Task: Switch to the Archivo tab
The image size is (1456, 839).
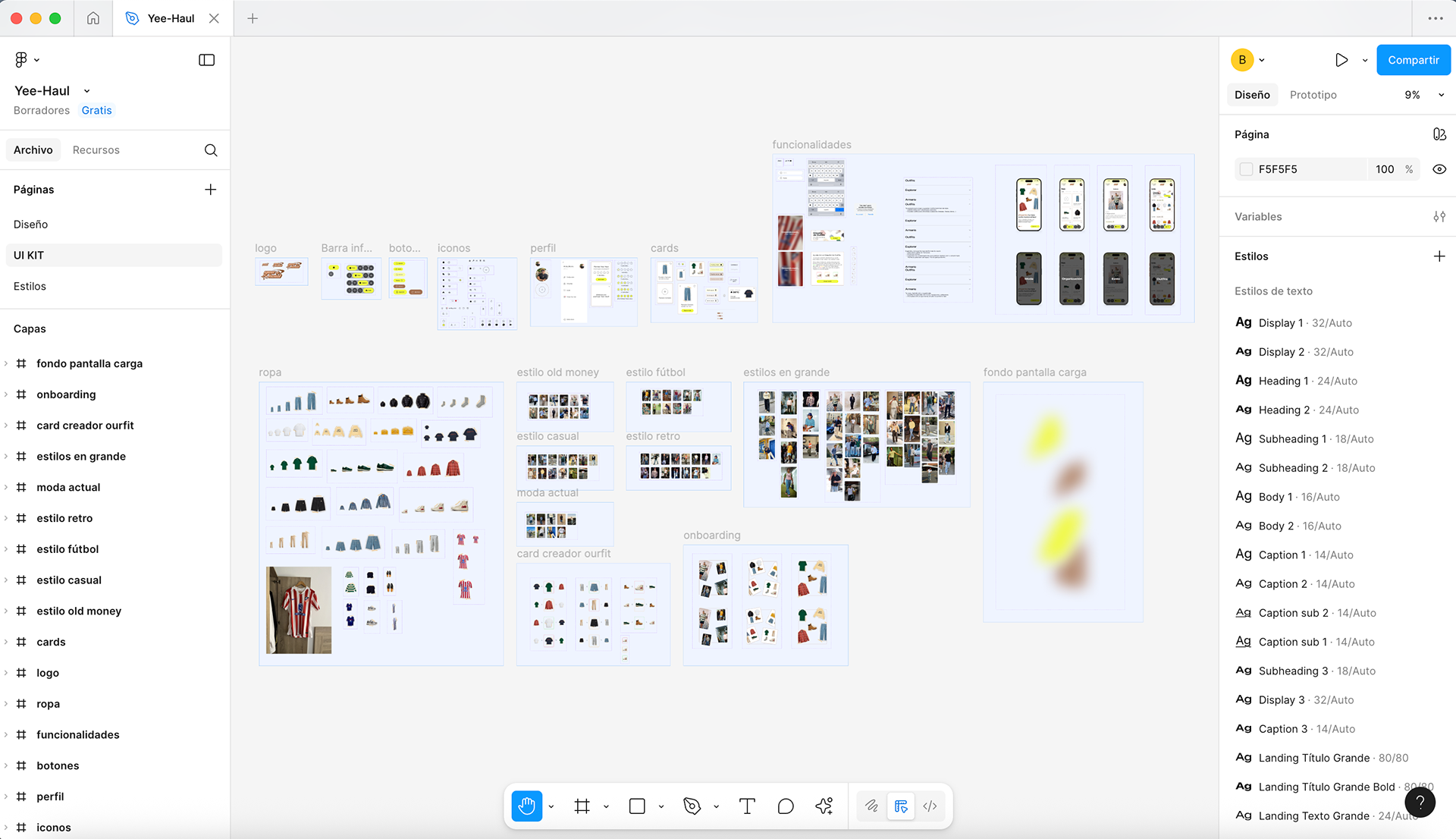Action: click(33, 150)
